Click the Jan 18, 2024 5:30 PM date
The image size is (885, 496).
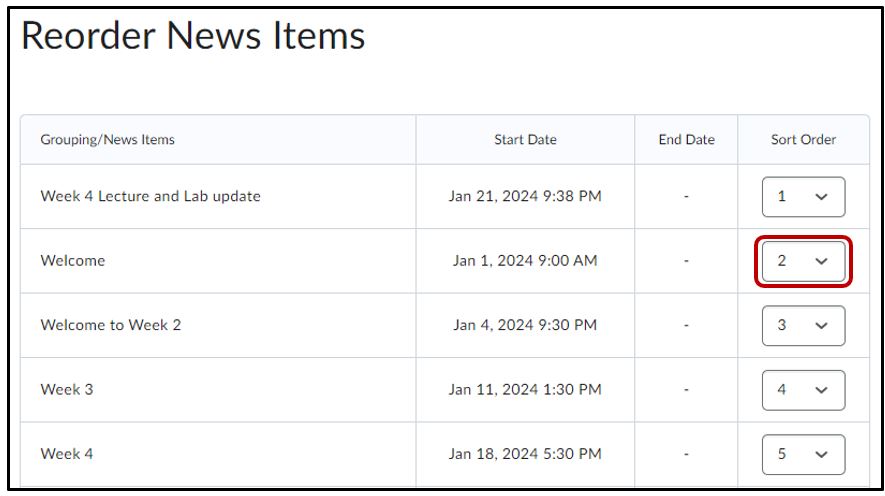[x=525, y=453]
